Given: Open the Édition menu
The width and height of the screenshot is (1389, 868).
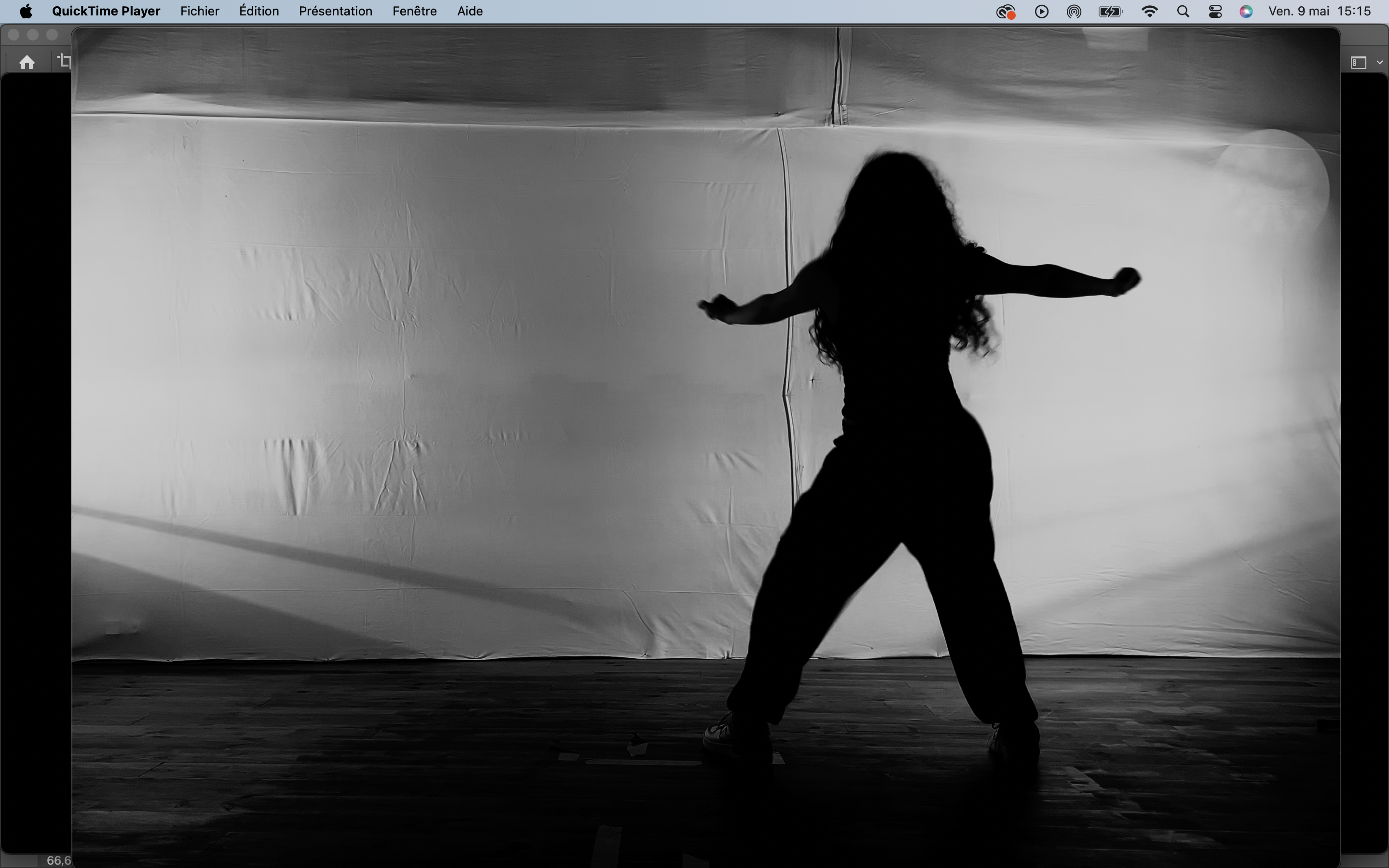Looking at the screenshot, I should [x=259, y=12].
